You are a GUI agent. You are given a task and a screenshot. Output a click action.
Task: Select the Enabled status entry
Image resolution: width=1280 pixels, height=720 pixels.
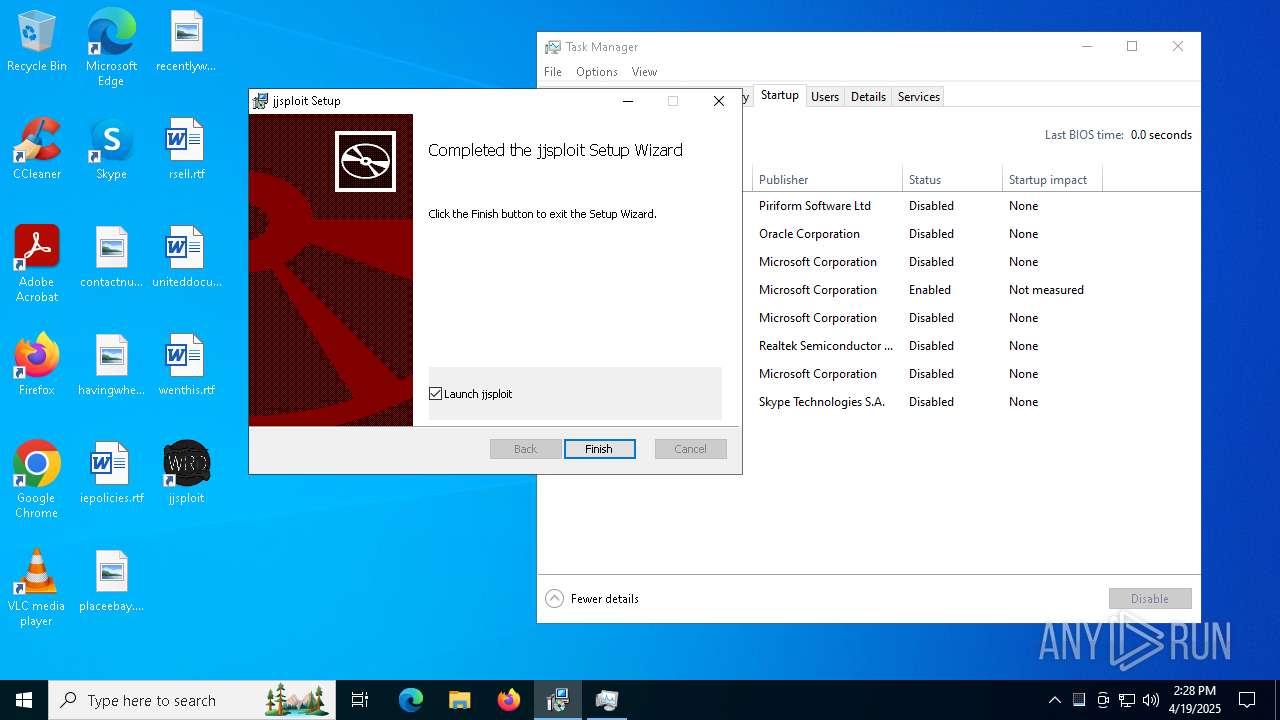pos(930,290)
